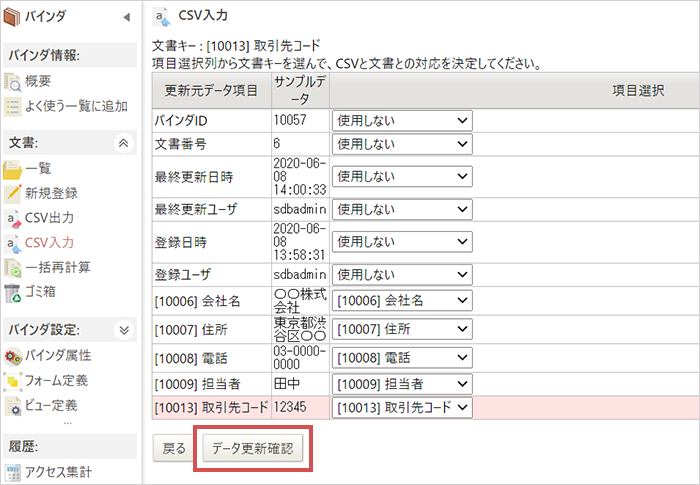Image resolution: width=700 pixels, height=485 pixels.
Task: Open the 登録ユーザ item selection dropdown
Action: (x=402, y=275)
